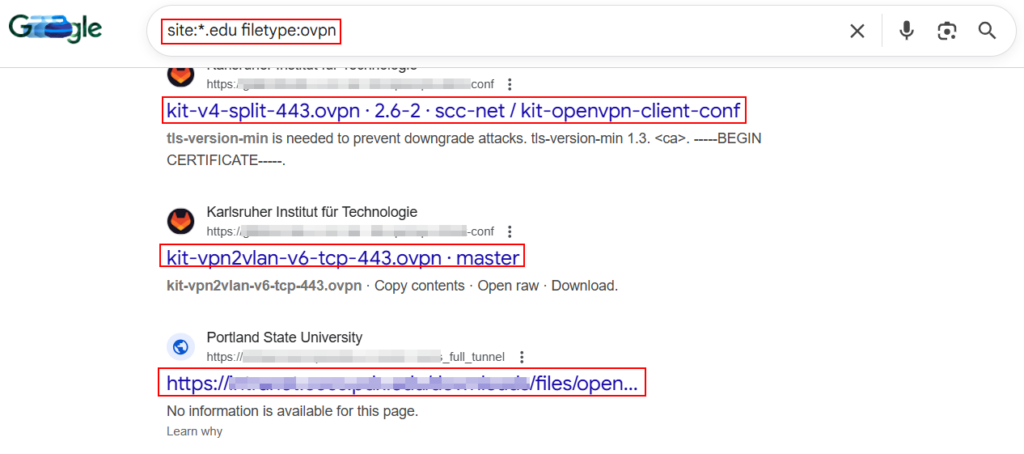Click the Portland State University site name

(284, 338)
